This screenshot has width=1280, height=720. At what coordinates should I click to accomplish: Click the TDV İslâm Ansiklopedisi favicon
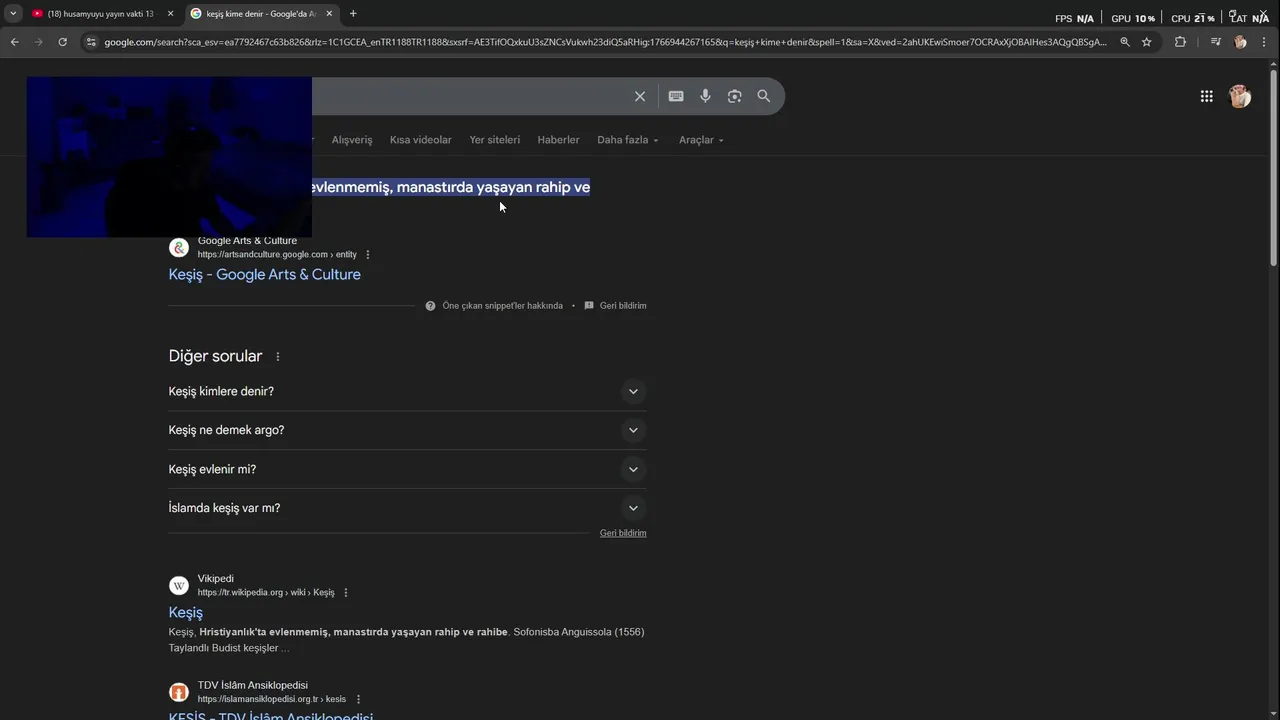[x=179, y=692]
